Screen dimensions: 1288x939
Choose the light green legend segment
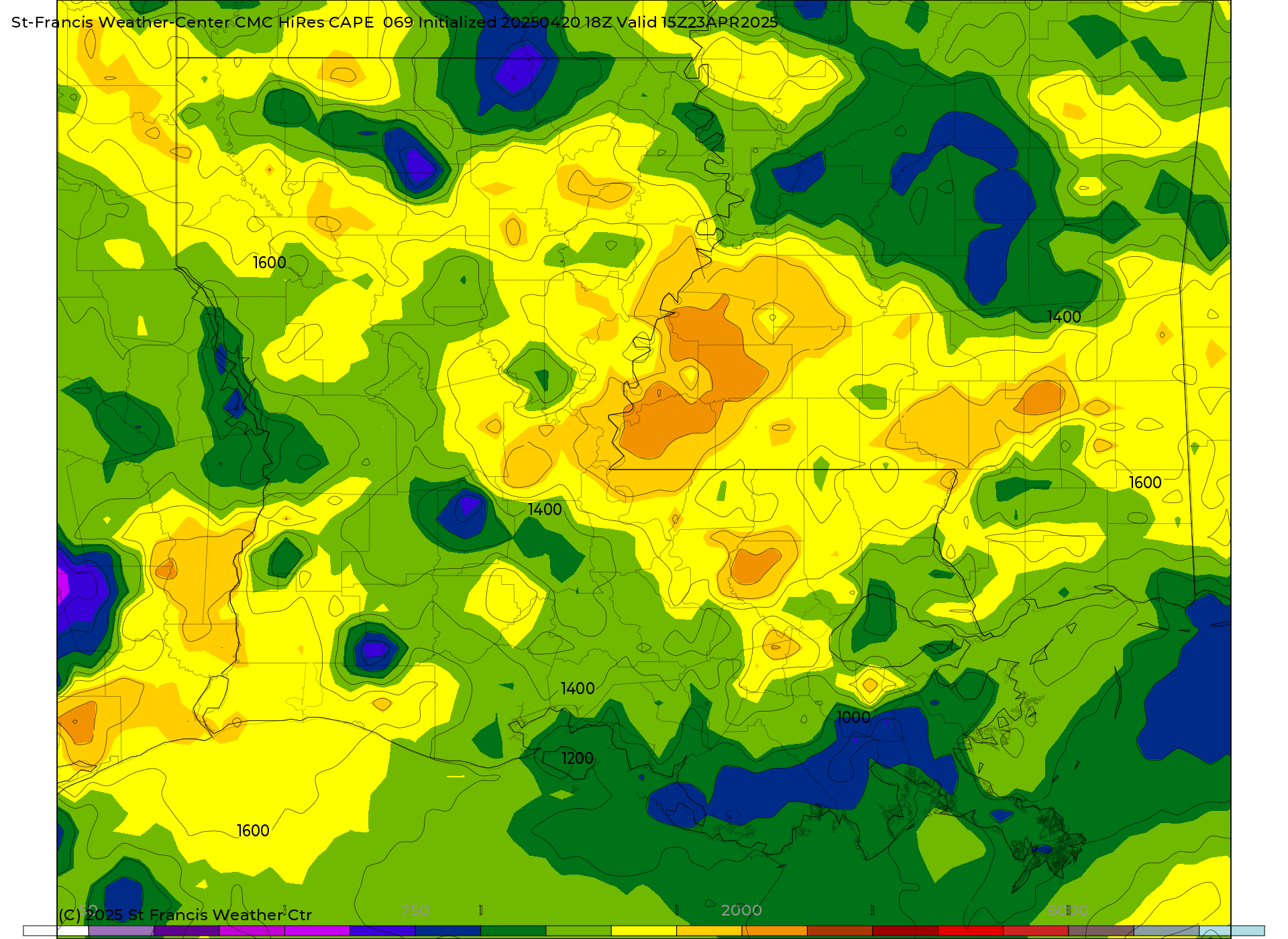tap(578, 931)
